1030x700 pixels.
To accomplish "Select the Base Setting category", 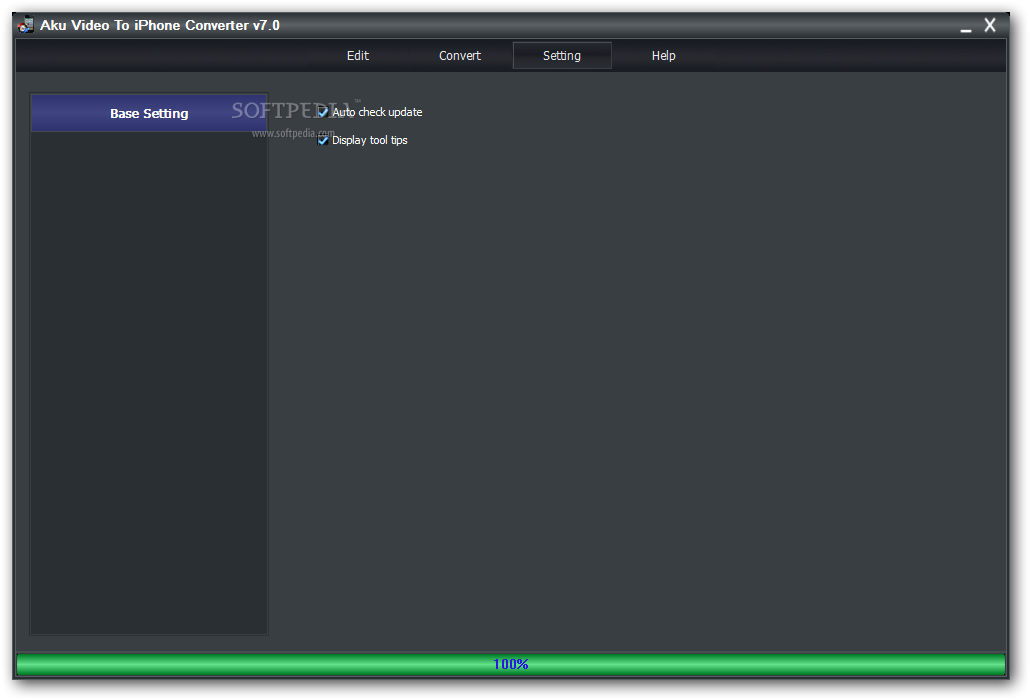I will [x=149, y=113].
